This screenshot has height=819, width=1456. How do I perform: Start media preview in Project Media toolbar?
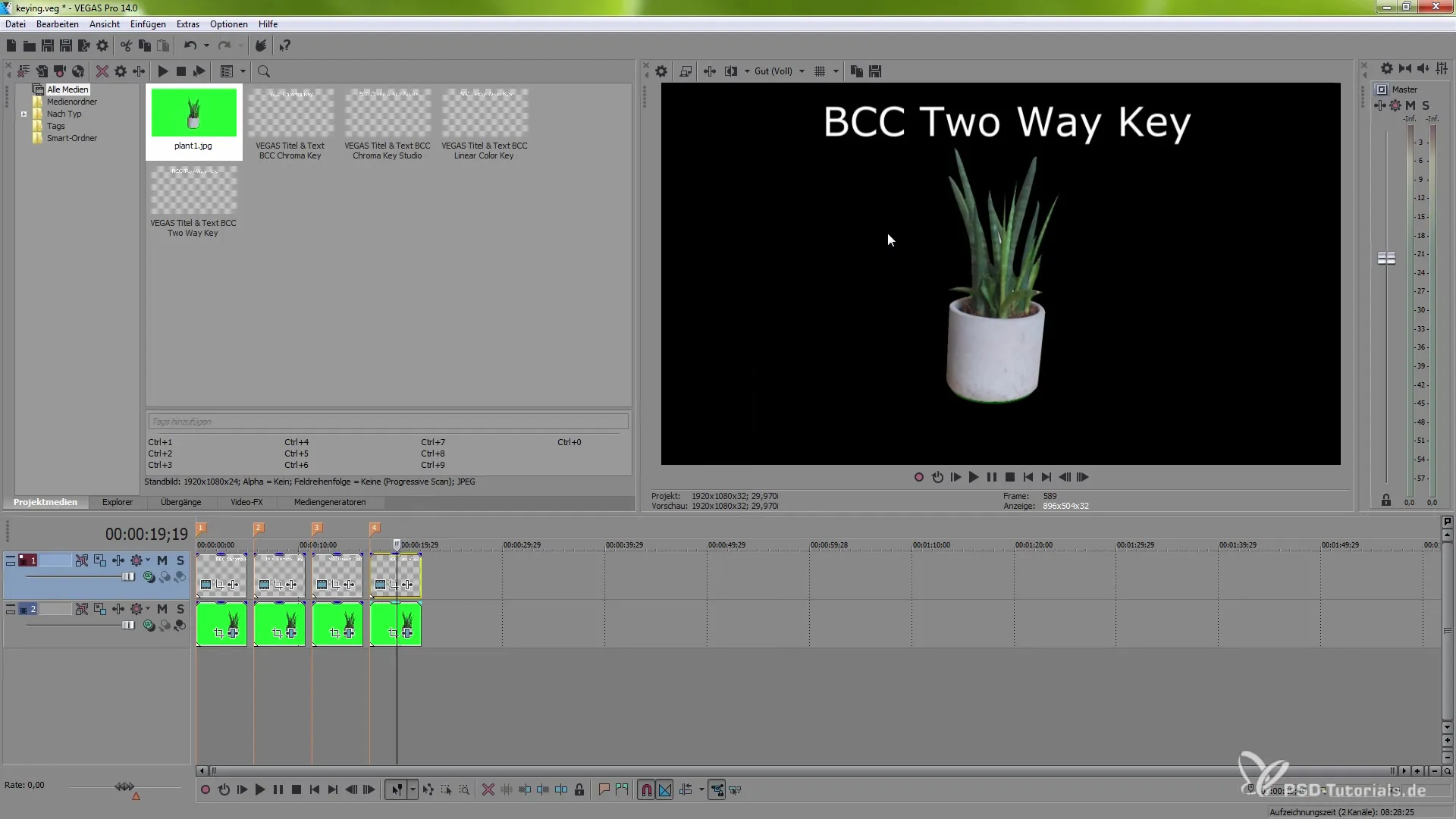point(162,71)
